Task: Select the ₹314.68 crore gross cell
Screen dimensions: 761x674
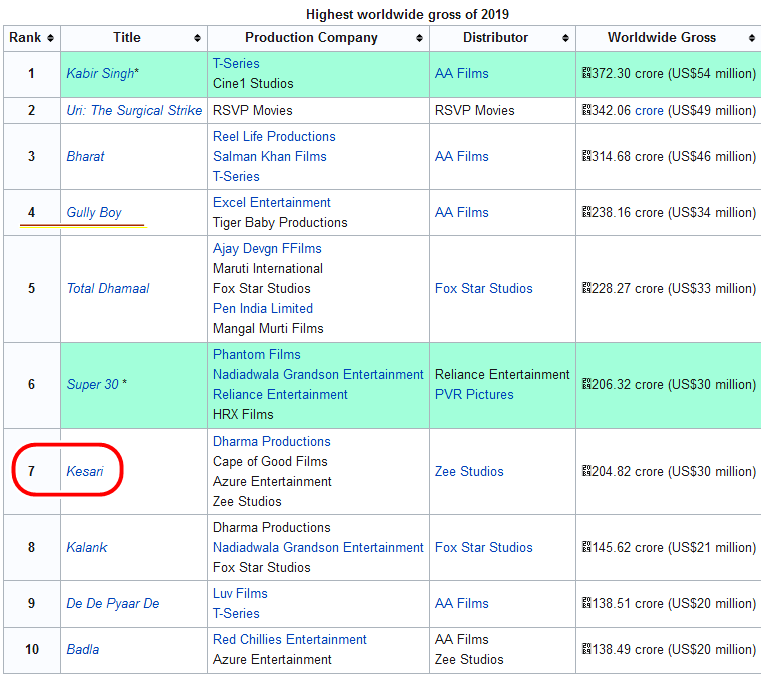Action: [x=668, y=156]
